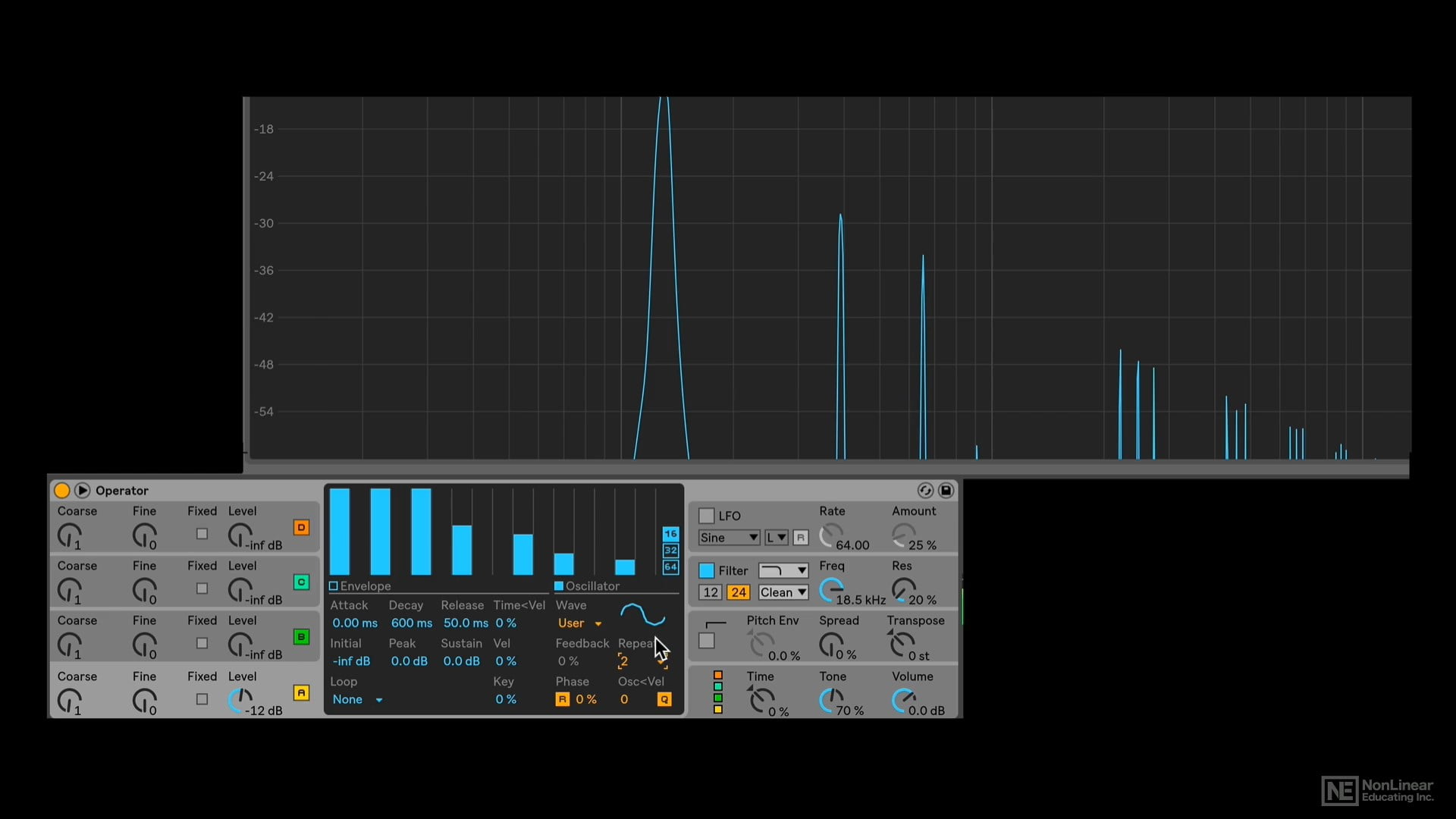Click the Peak level value 0.0 dB
Image resolution: width=1456 pixels, height=819 pixels.
[409, 661]
